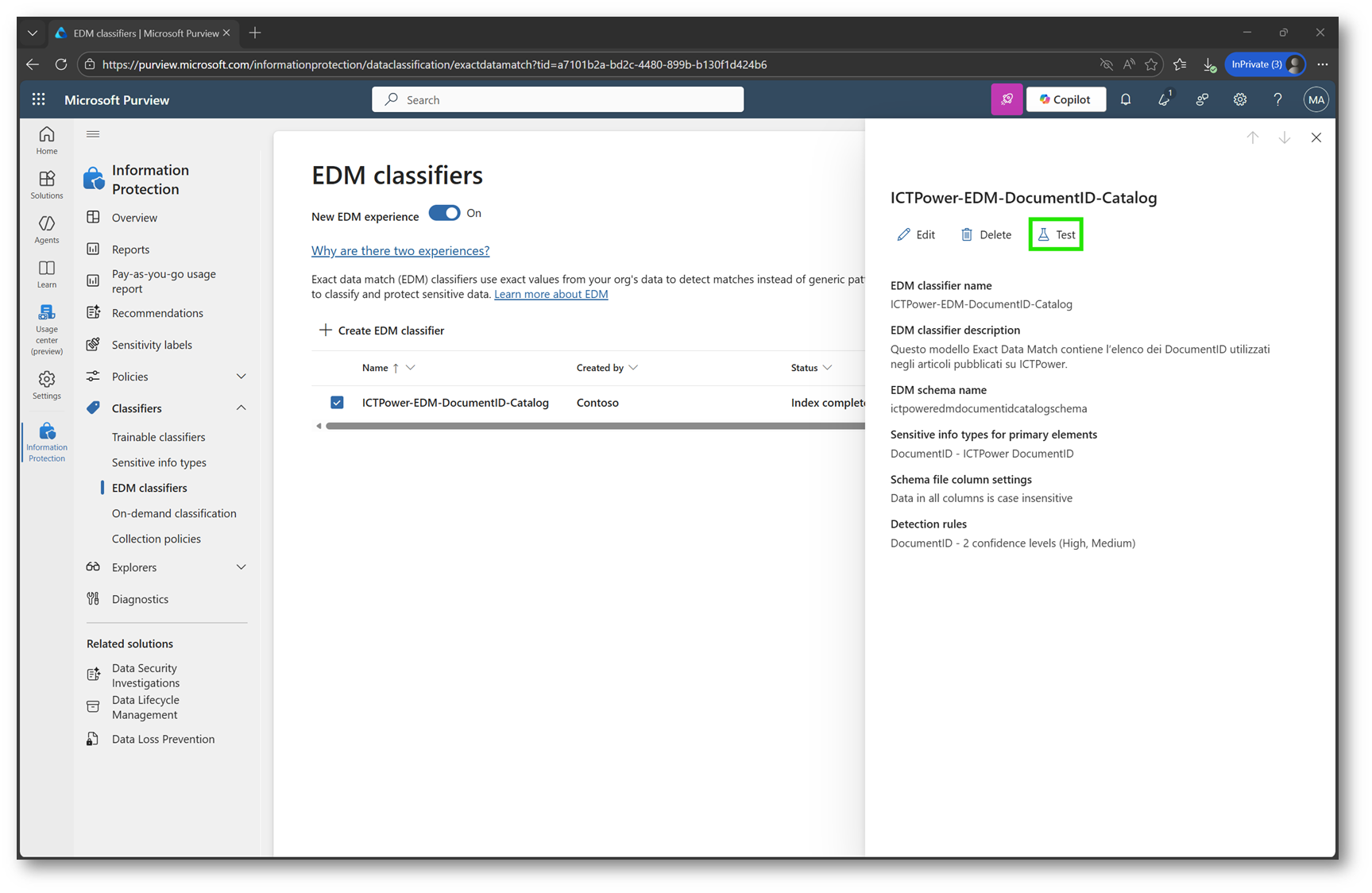Open Data Loss Prevention
This screenshot has width=1372, height=893.
(163, 739)
